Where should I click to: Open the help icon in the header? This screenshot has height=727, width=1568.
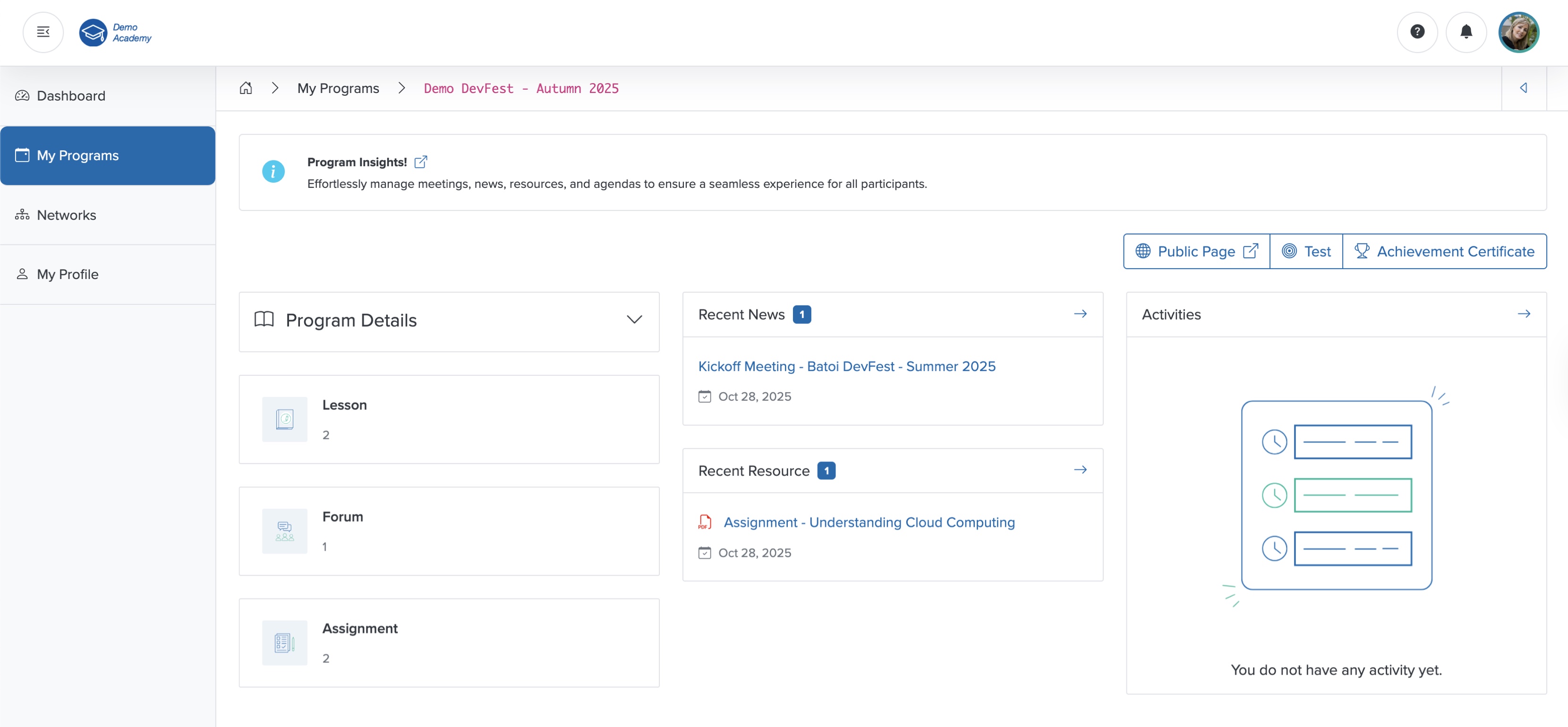pyautogui.click(x=1417, y=32)
